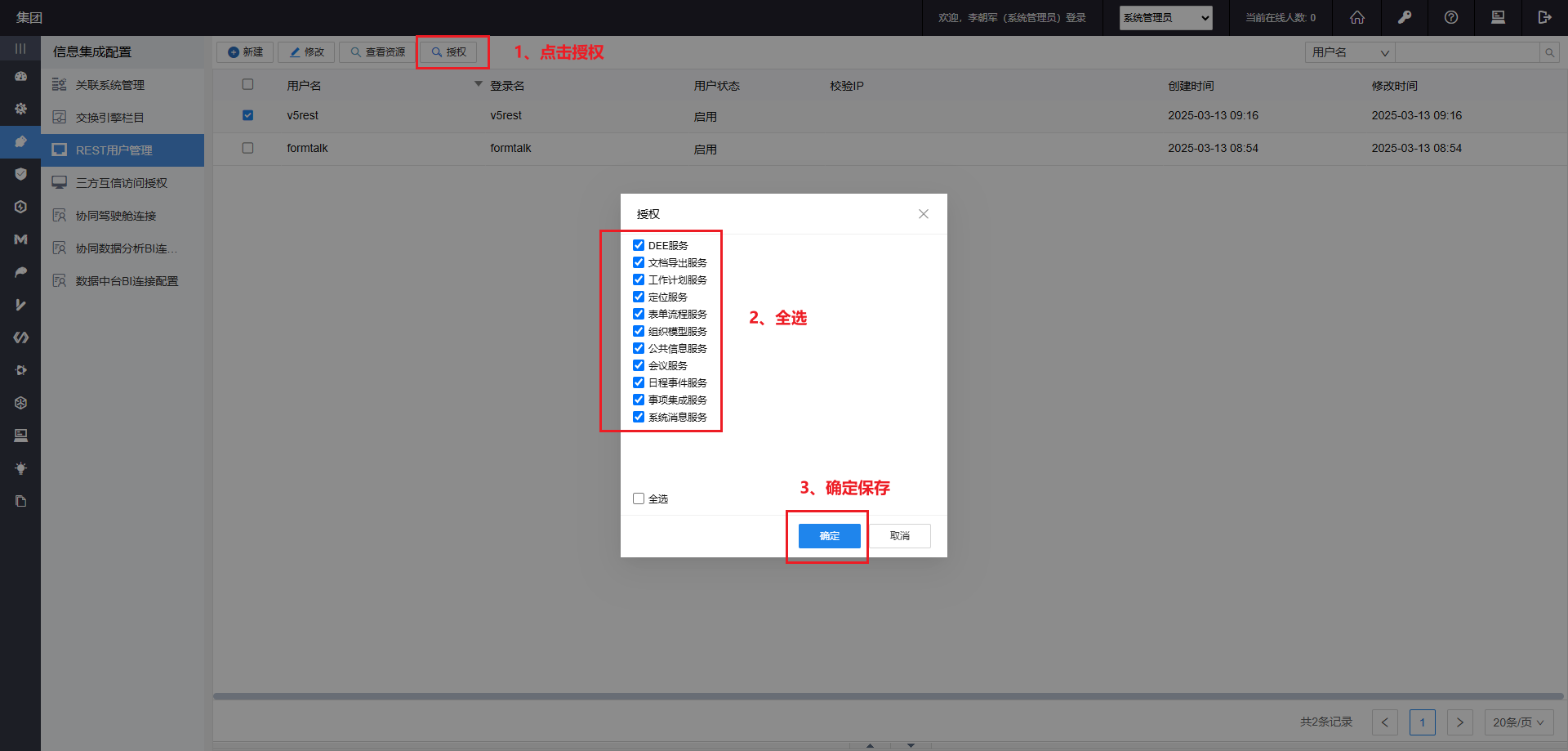The image size is (1568, 751).
Task: Click the hexagon lightning icon in left rail
Action: click(20, 207)
